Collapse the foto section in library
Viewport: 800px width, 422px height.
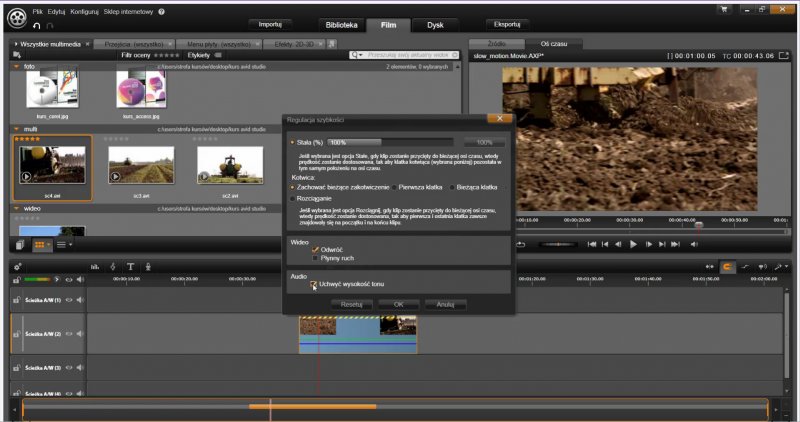[x=17, y=66]
